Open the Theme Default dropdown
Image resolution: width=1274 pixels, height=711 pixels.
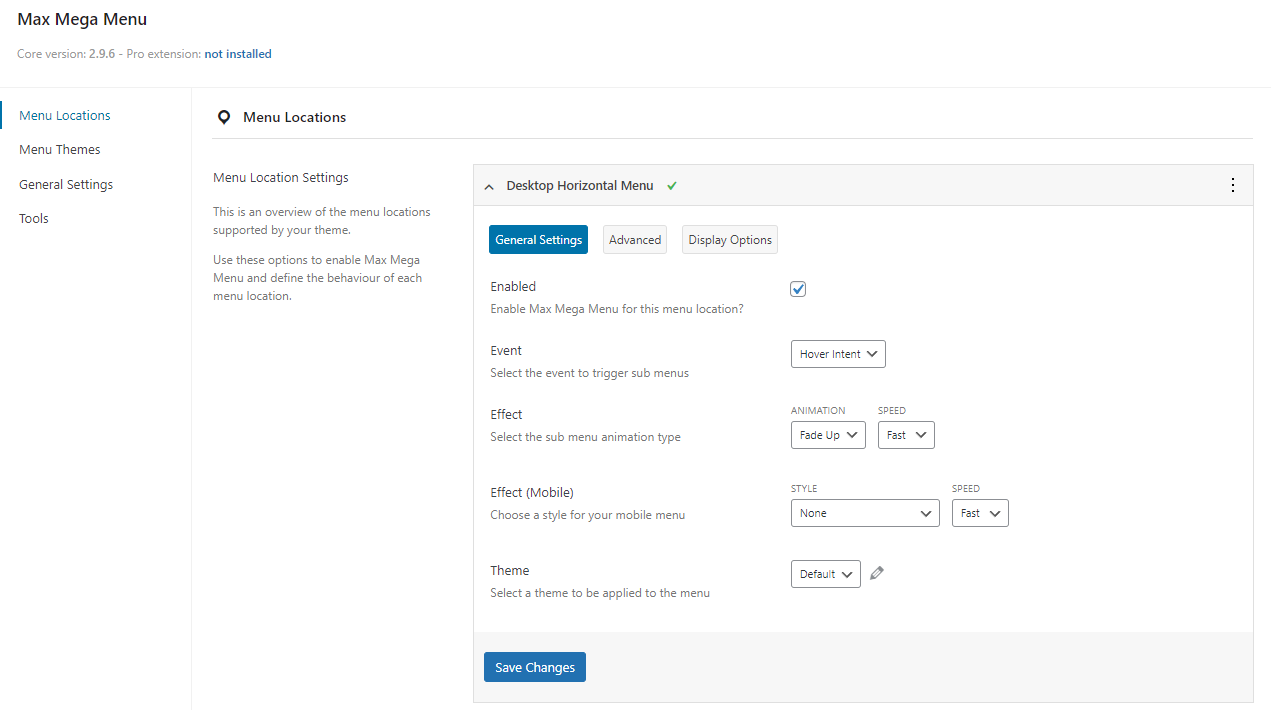825,574
